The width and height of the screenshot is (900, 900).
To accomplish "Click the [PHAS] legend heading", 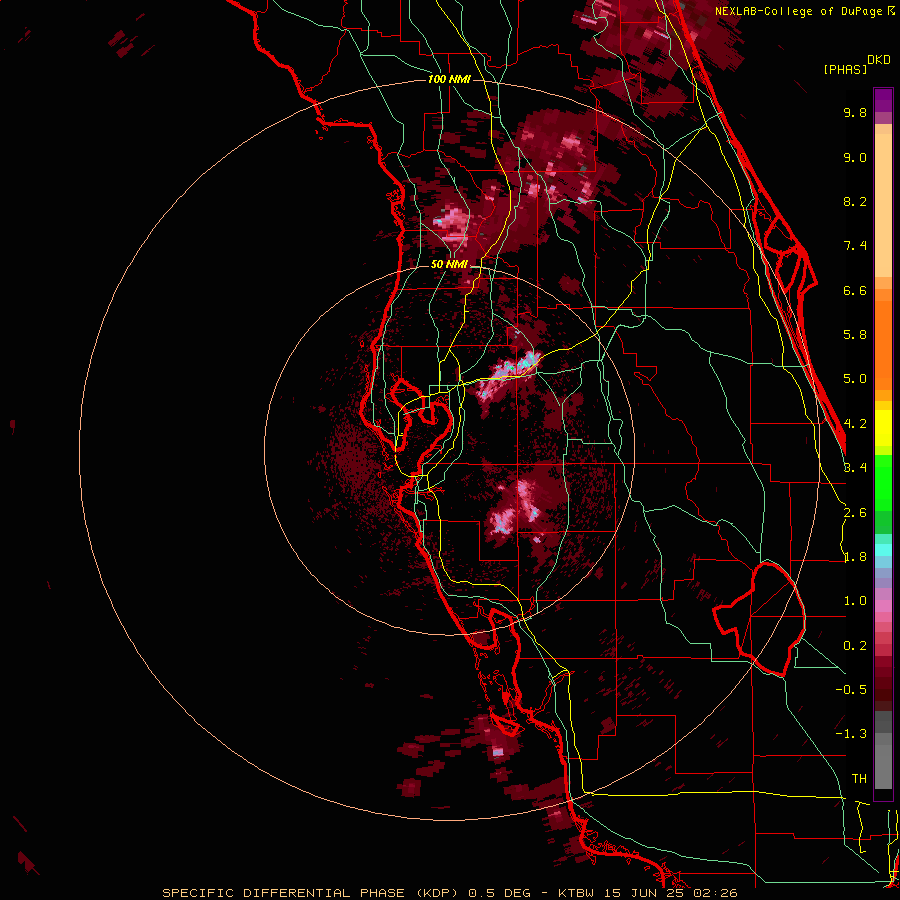I will (845, 69).
